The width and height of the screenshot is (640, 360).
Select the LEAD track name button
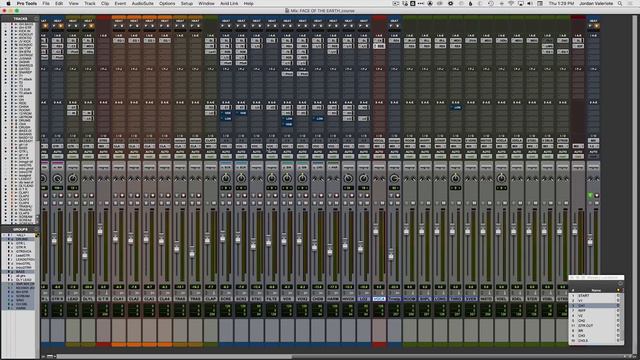[x=73, y=299]
